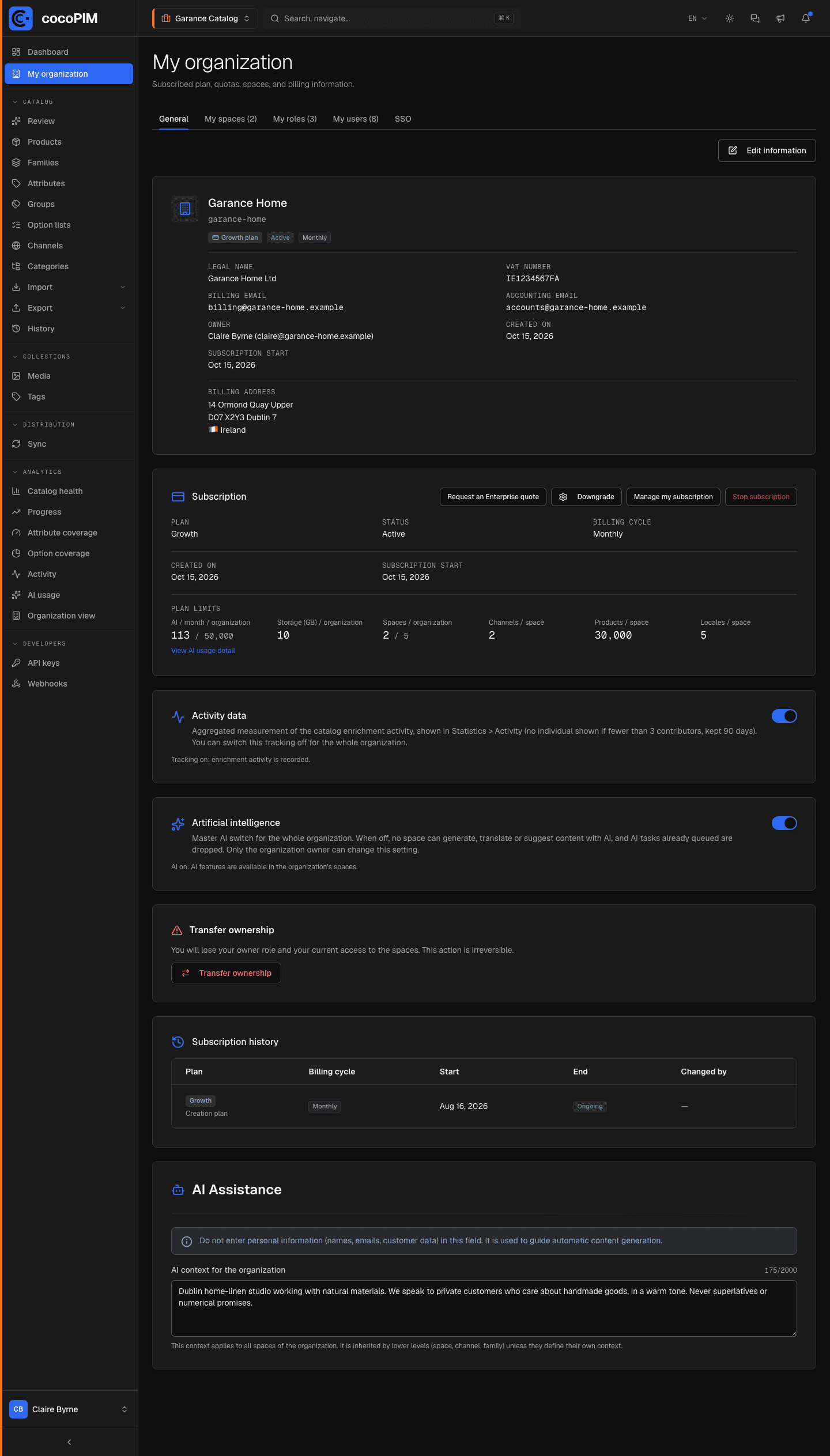The height and width of the screenshot is (1456, 830).
Task: Open the Categories tree icon
Action: pos(16,266)
